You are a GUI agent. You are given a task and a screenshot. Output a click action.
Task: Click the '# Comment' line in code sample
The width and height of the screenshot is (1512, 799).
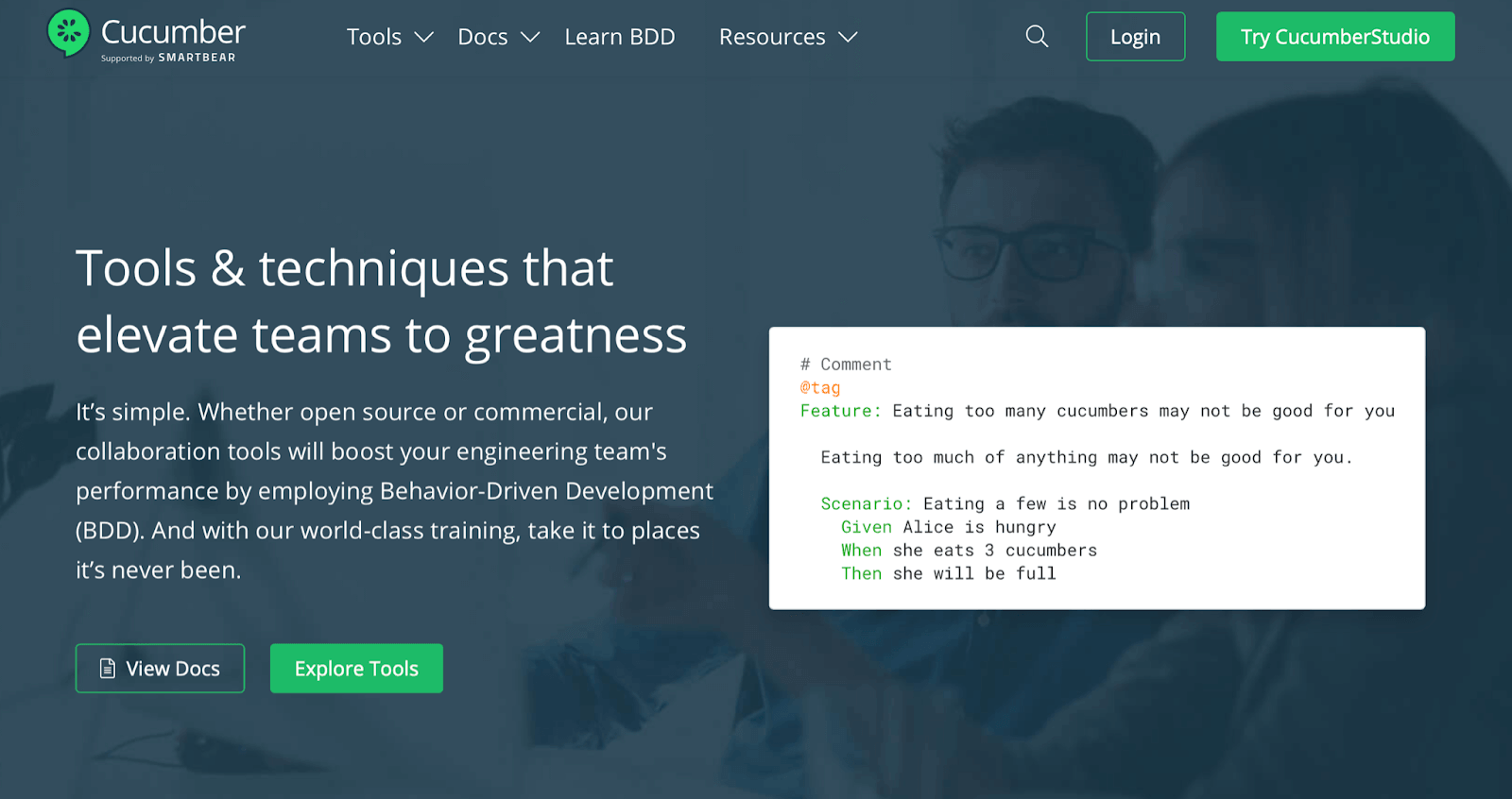click(x=846, y=365)
